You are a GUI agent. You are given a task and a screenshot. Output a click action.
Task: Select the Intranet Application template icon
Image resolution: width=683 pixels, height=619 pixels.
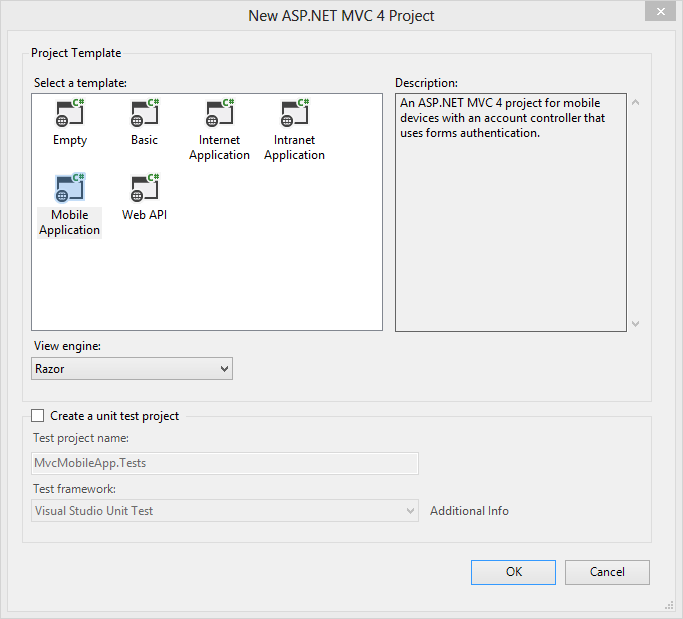pos(294,113)
